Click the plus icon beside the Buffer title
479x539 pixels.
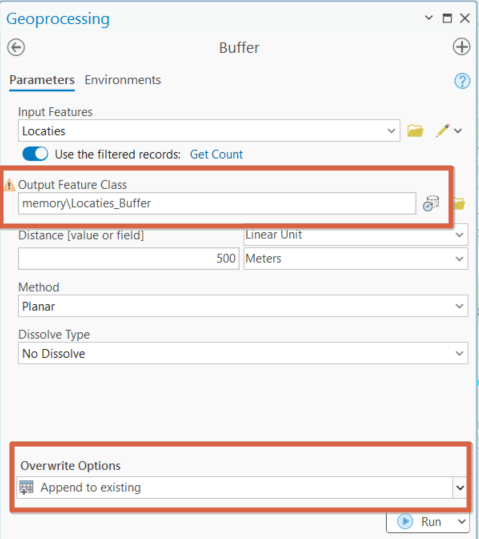(x=461, y=47)
